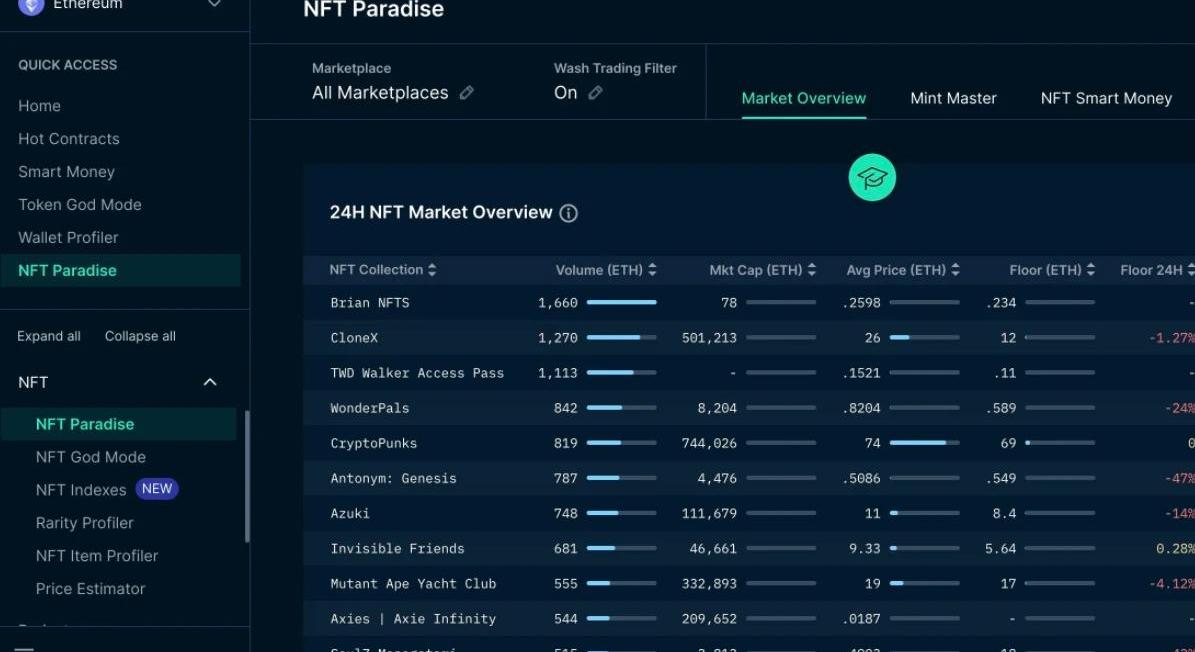1195x652 pixels.
Task: Click CloneX Floor 24H change -1.27%
Action: click(x=1171, y=337)
